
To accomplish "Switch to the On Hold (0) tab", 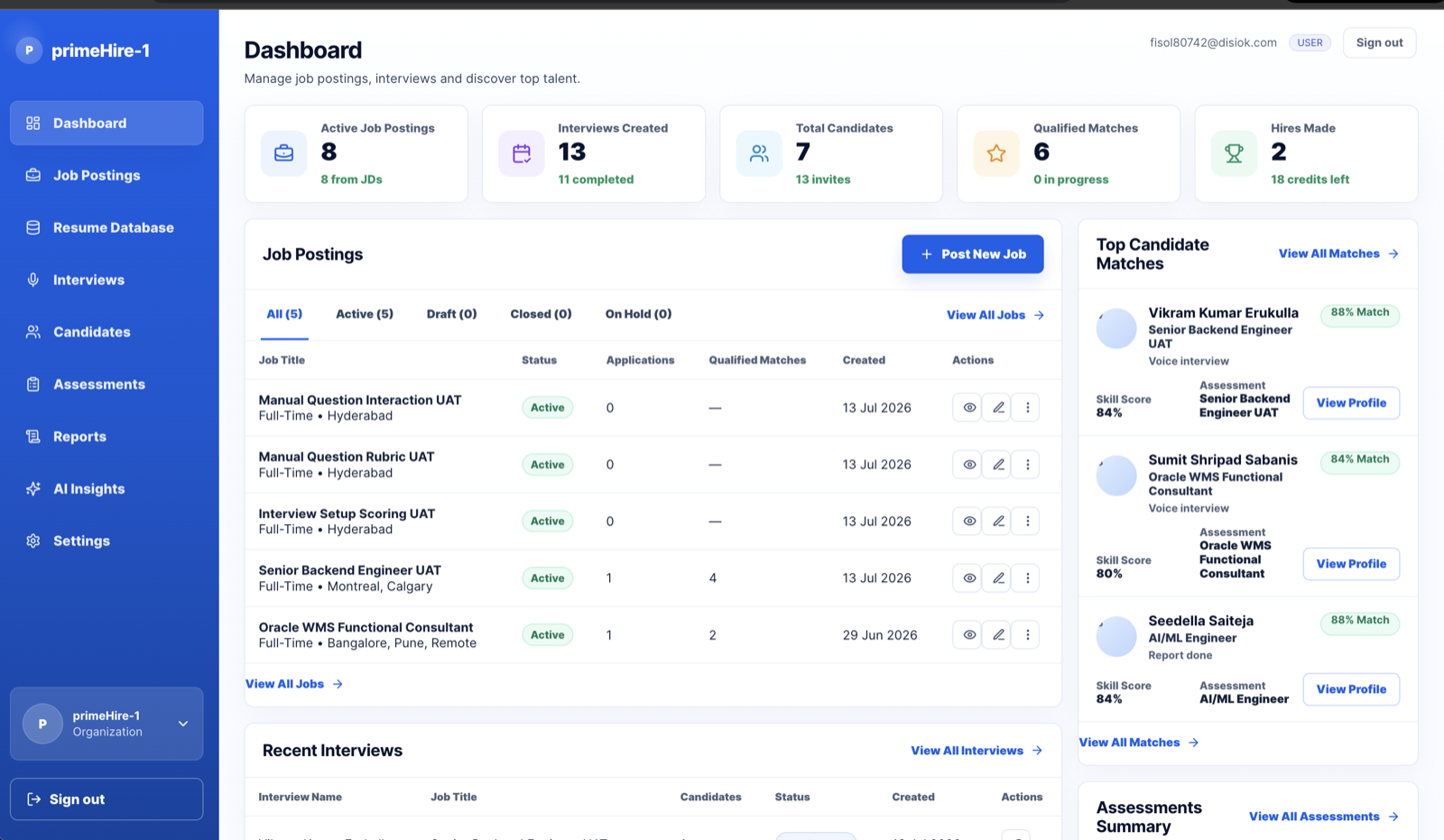I will [x=638, y=314].
